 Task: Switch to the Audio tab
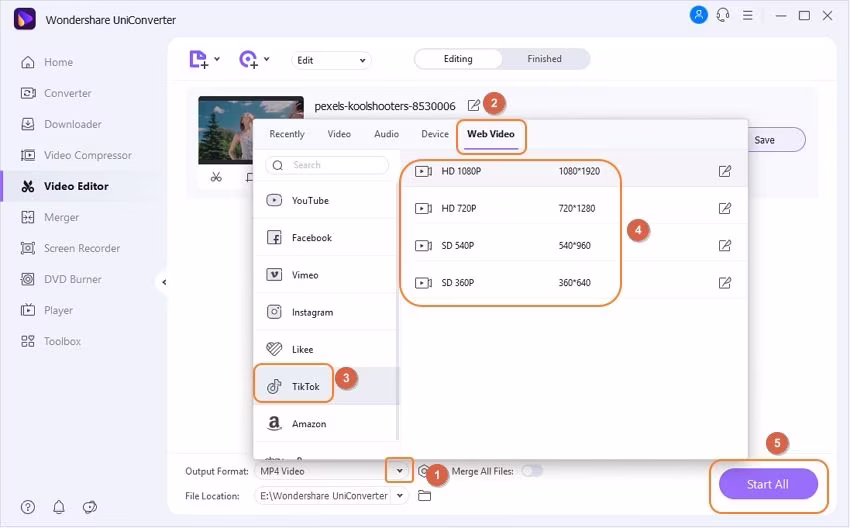(386, 134)
